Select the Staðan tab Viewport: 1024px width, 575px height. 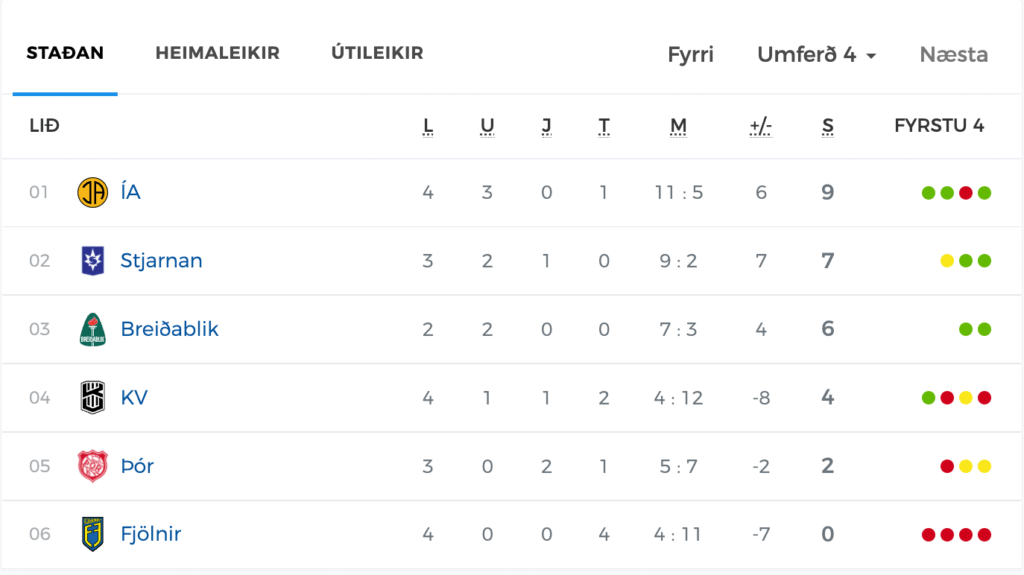(x=65, y=53)
